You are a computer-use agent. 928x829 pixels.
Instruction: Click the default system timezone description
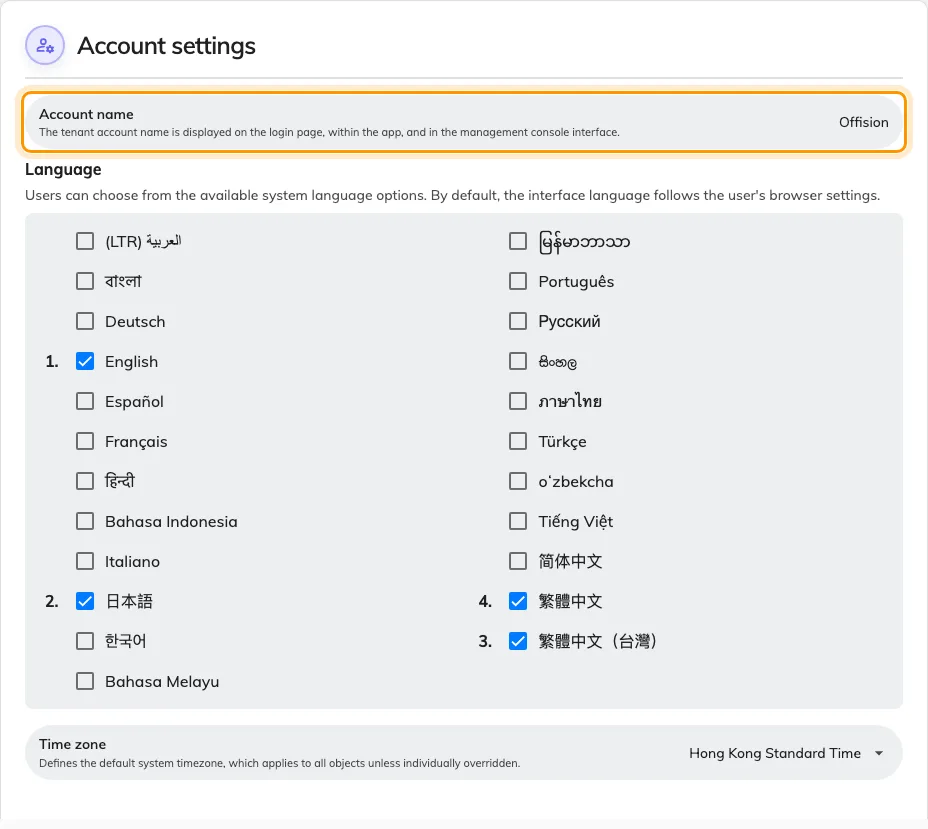click(279, 763)
